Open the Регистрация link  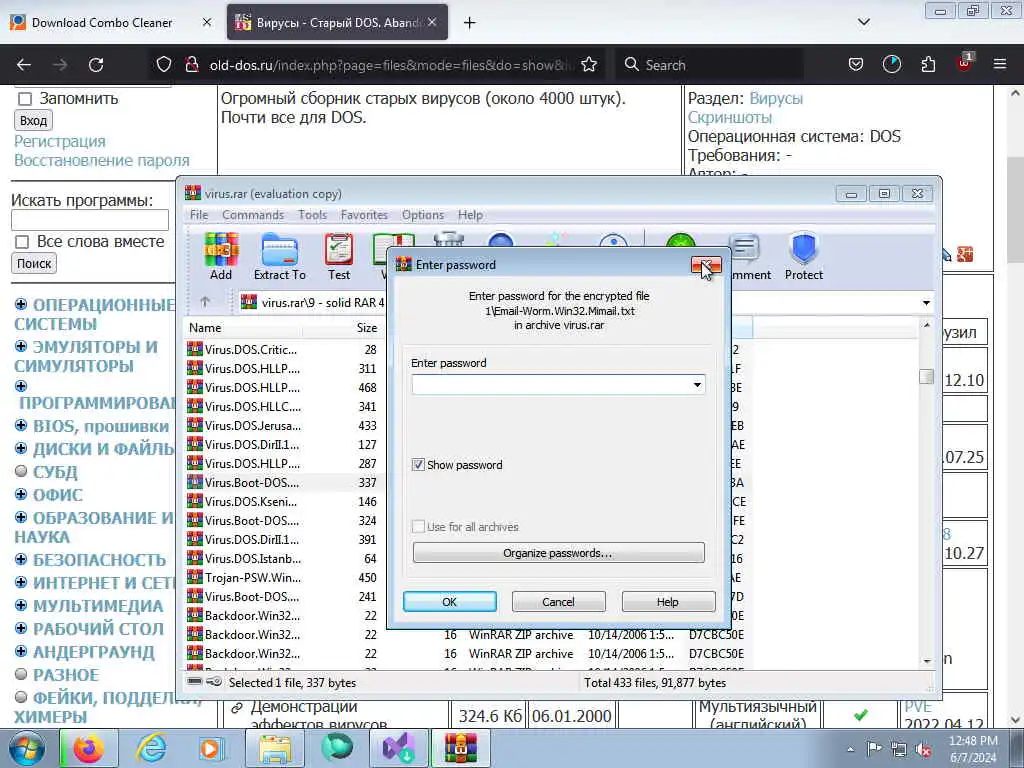(59, 141)
